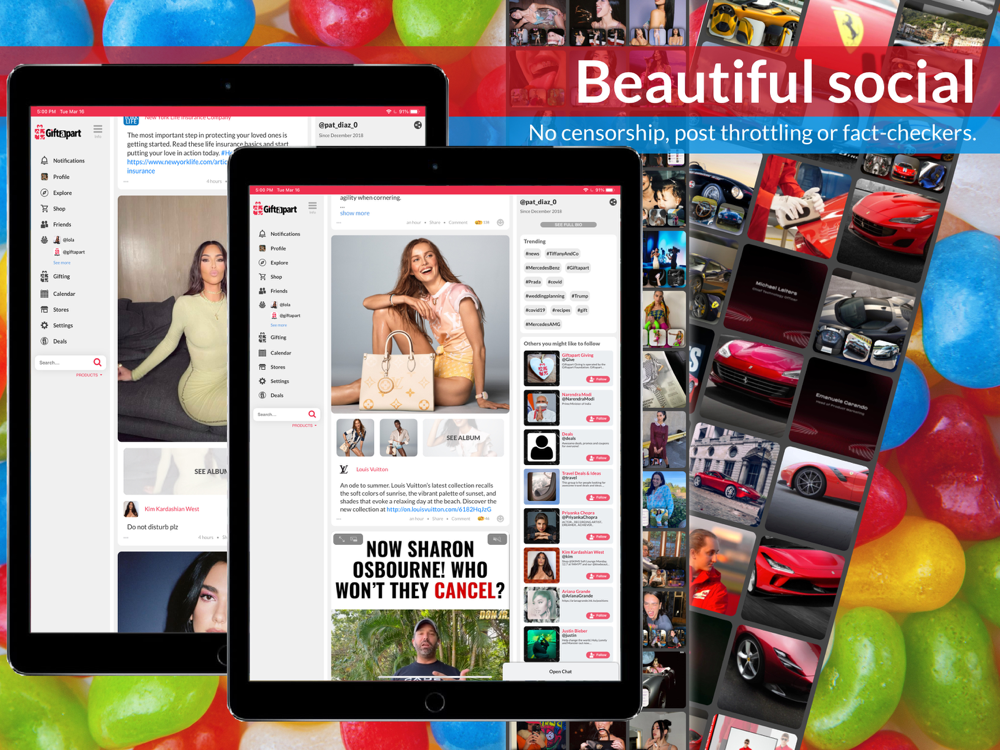Click the reaction plus icon on Louis Vuitton post

click(501, 518)
